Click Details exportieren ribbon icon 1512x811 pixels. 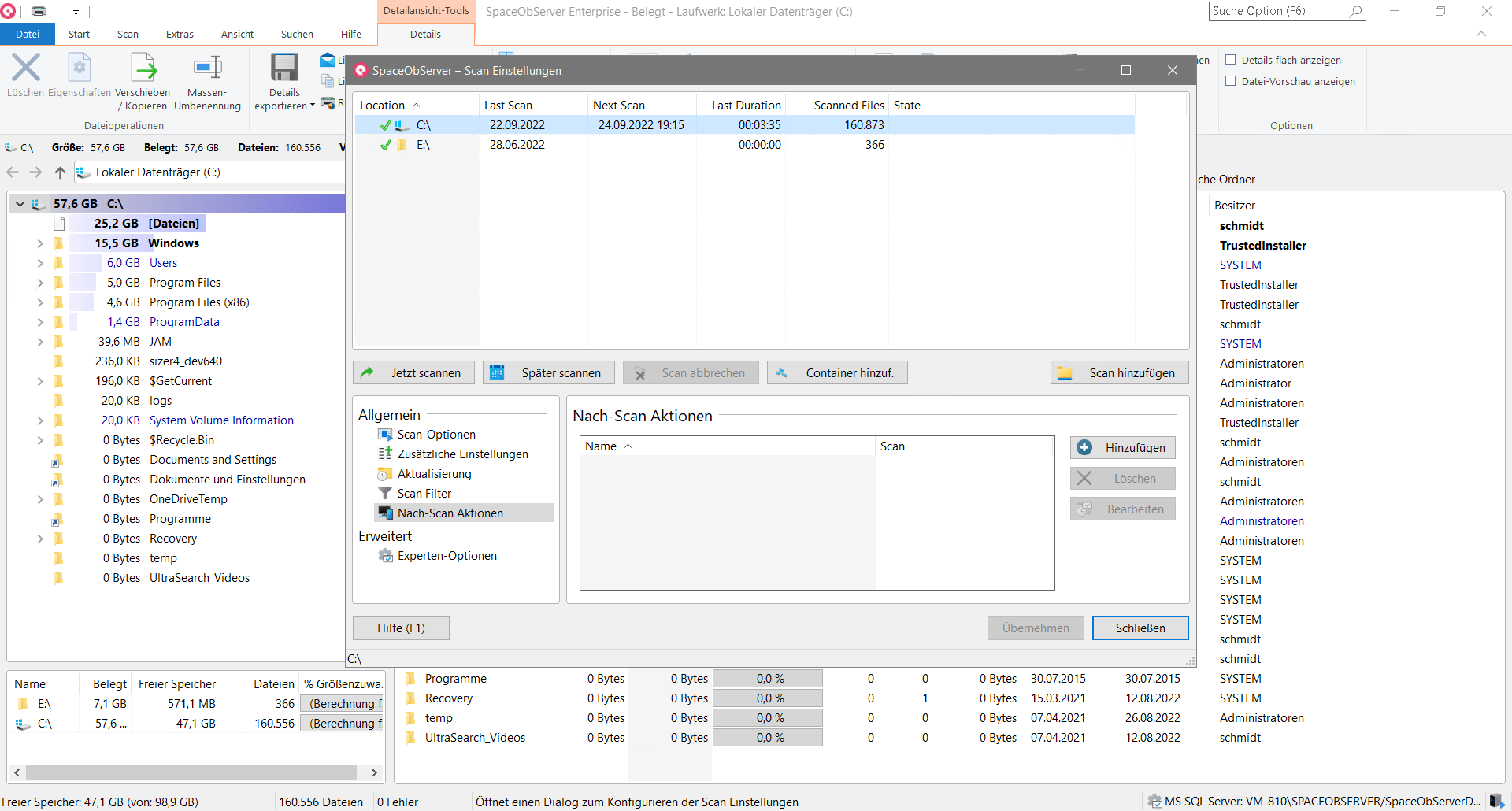[x=284, y=68]
